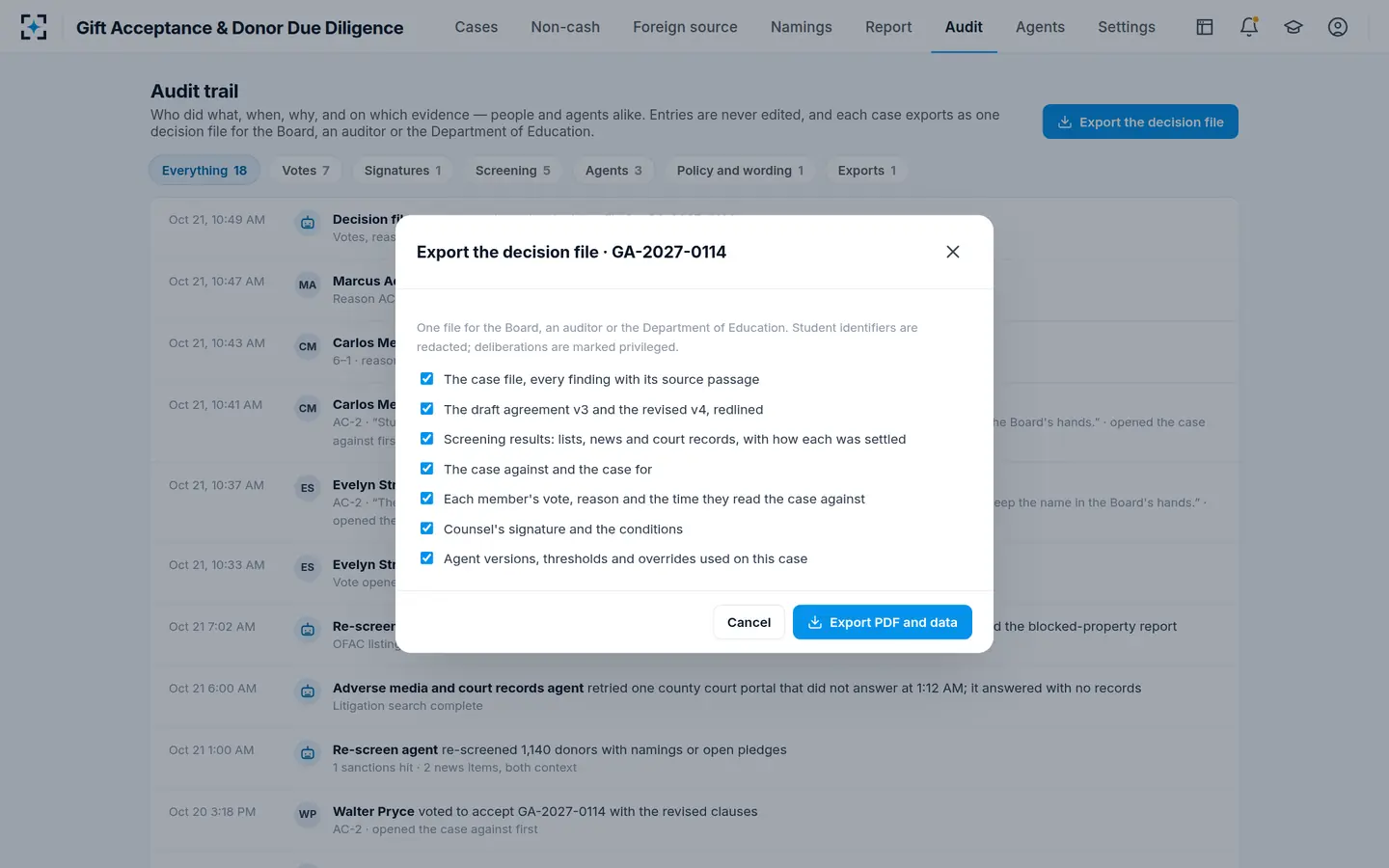
Task: Click Export PDF and data button
Action: click(882, 622)
